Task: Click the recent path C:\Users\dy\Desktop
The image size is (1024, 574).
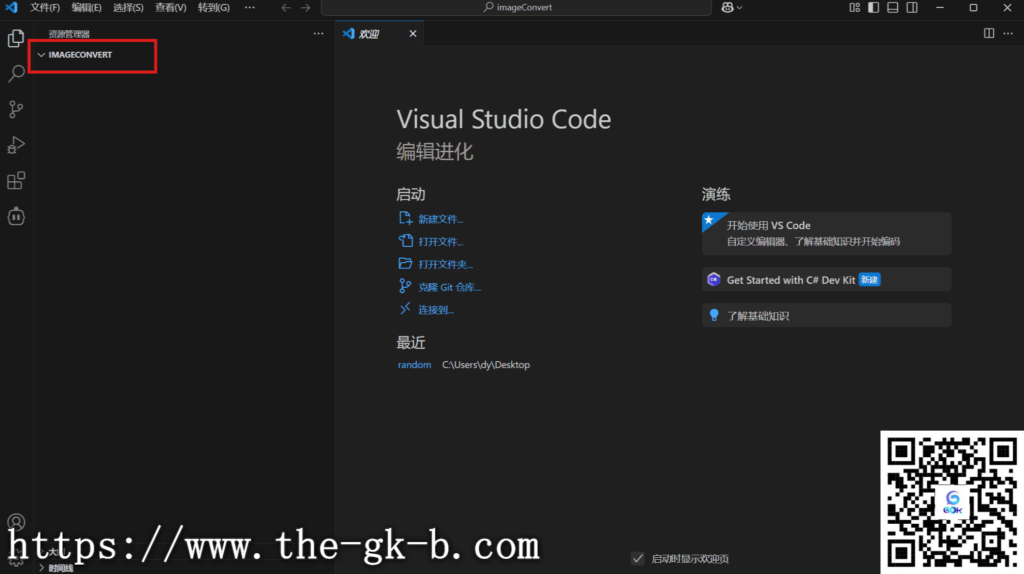Action: (486, 364)
